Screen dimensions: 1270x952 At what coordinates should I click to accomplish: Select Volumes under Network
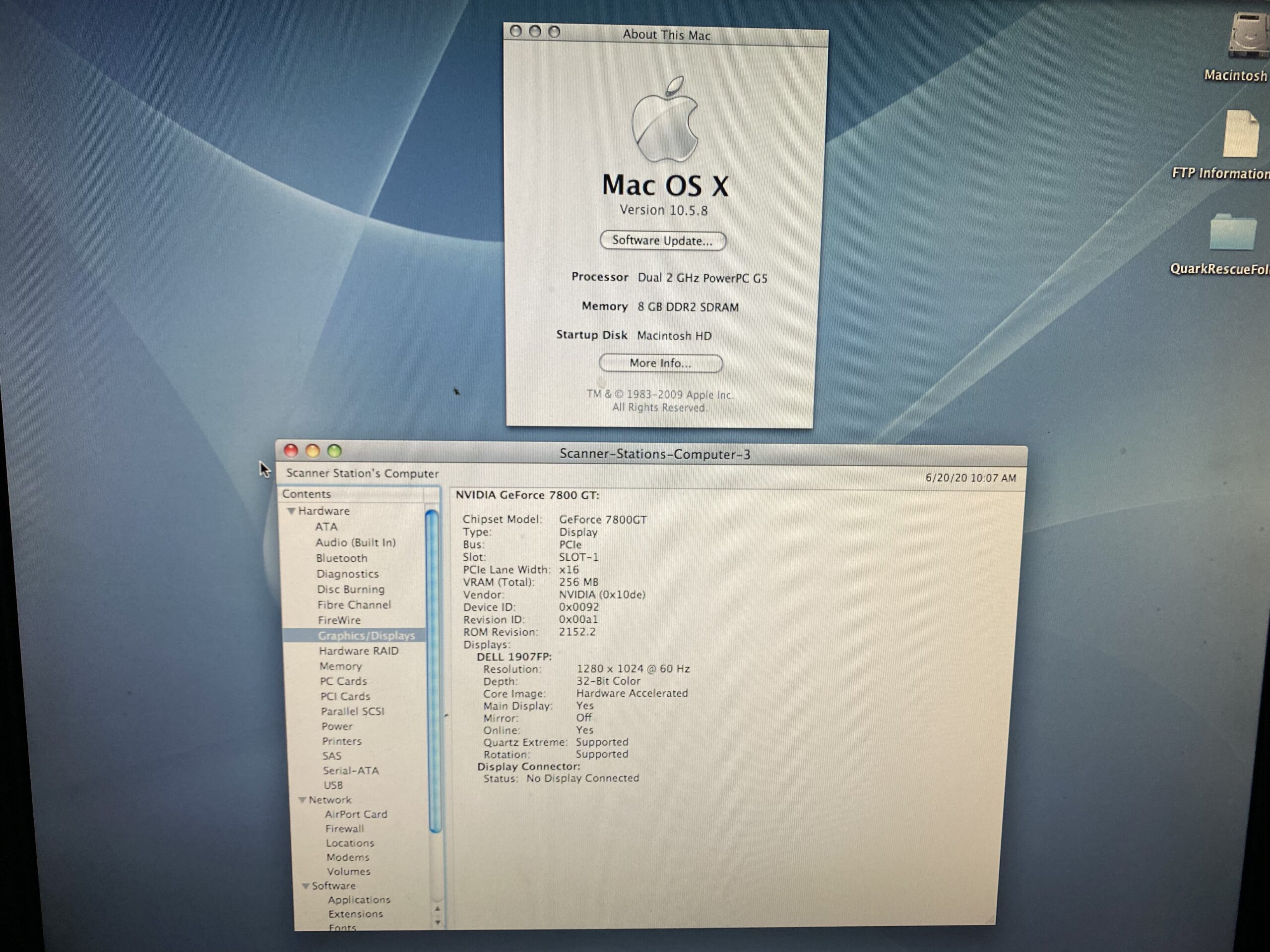point(349,871)
